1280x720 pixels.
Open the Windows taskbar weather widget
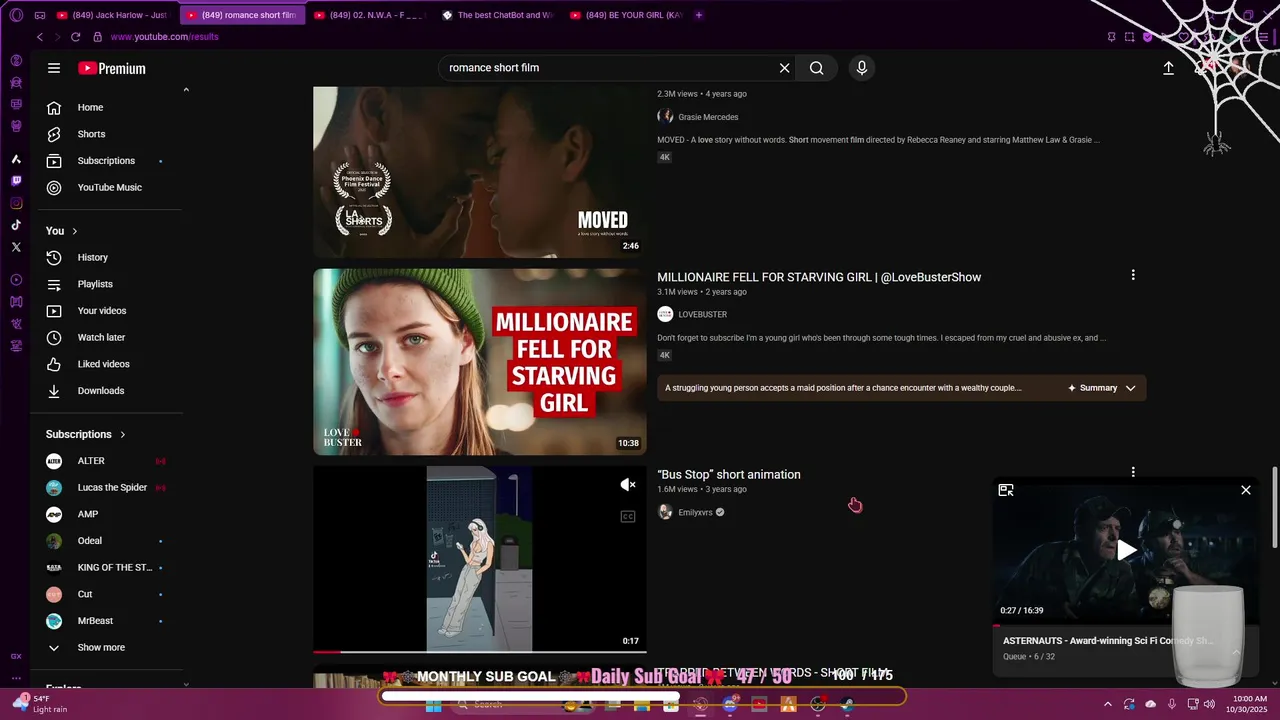pyautogui.click(x=40, y=704)
